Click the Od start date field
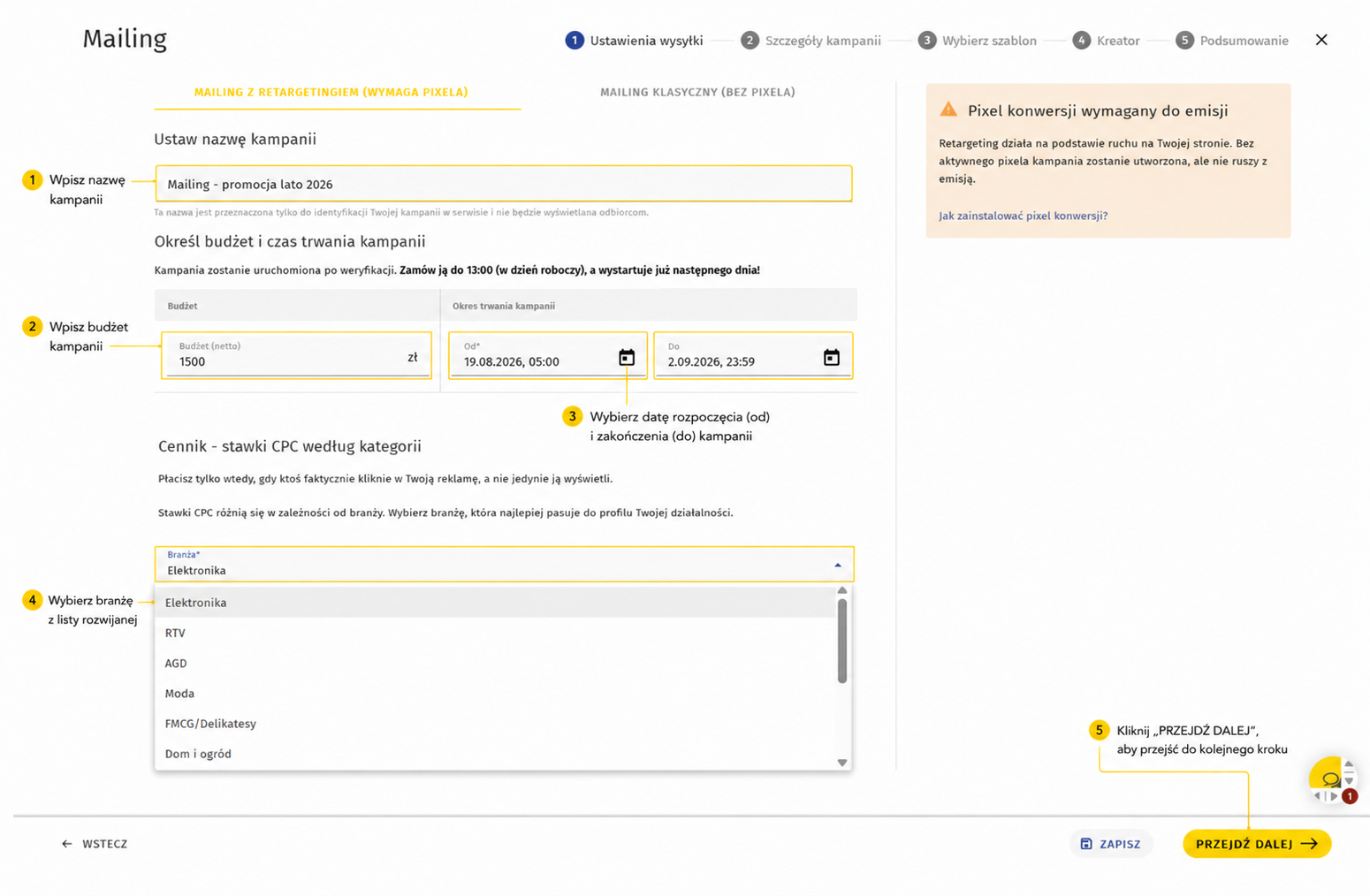1370x896 pixels. [x=548, y=355]
